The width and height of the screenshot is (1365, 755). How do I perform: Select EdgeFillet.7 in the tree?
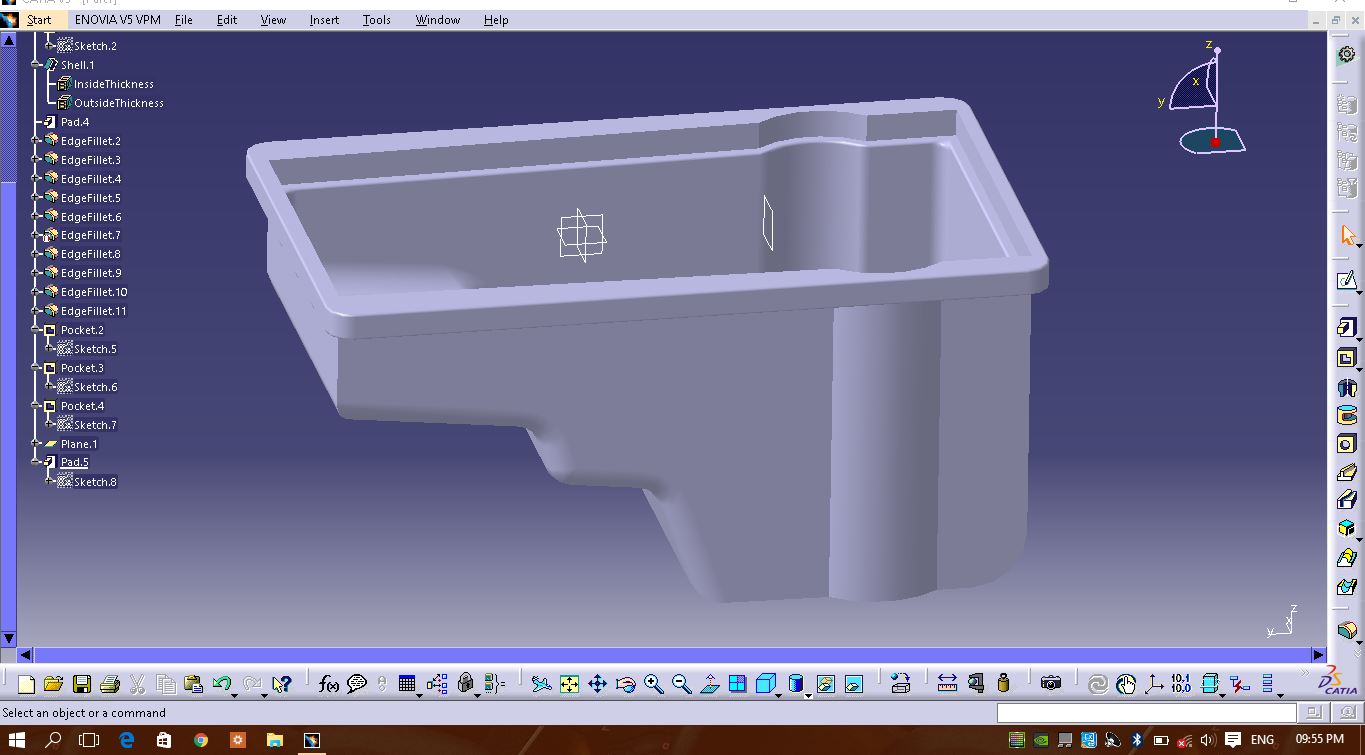coord(90,235)
